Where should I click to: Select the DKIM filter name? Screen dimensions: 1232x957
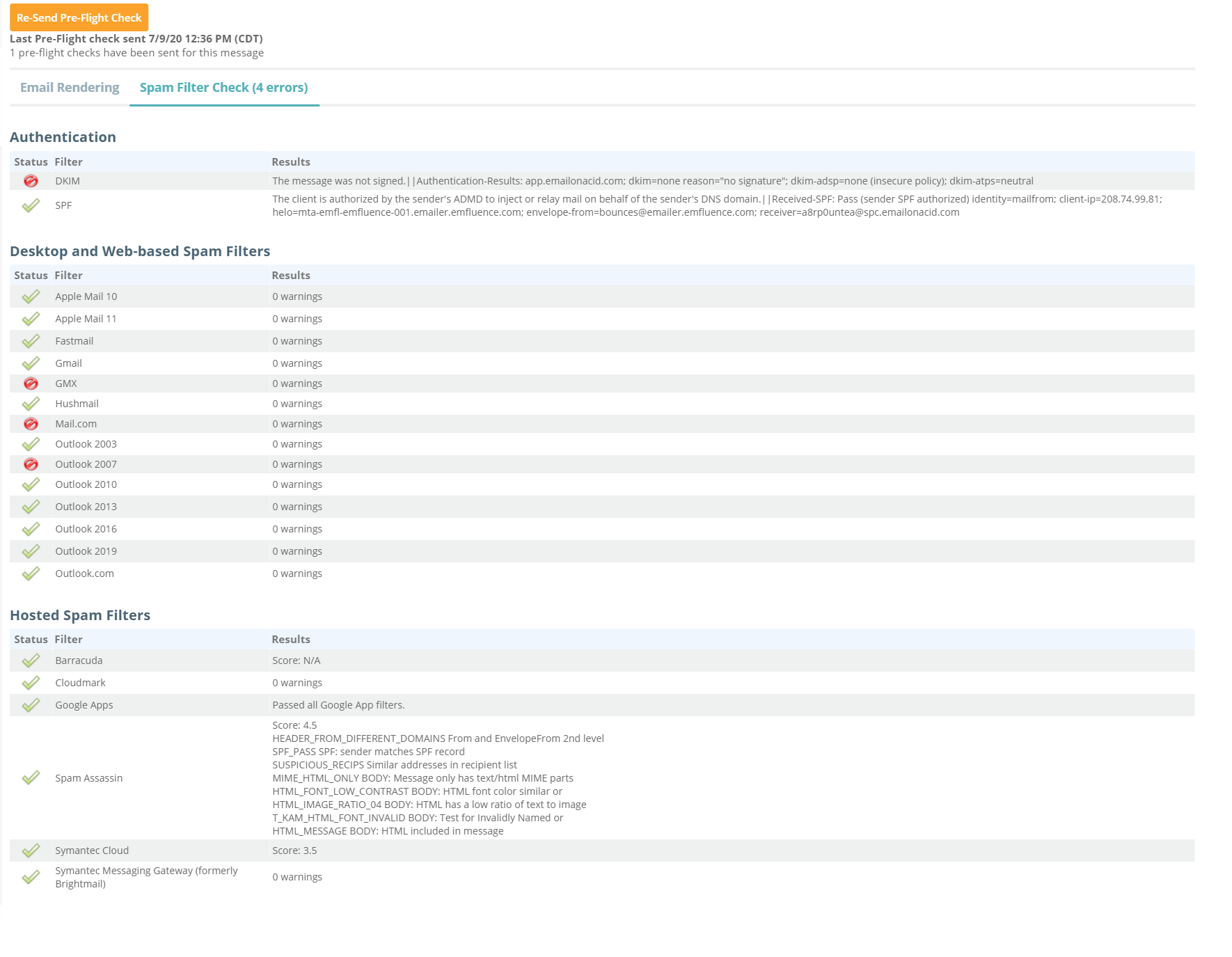tap(68, 181)
